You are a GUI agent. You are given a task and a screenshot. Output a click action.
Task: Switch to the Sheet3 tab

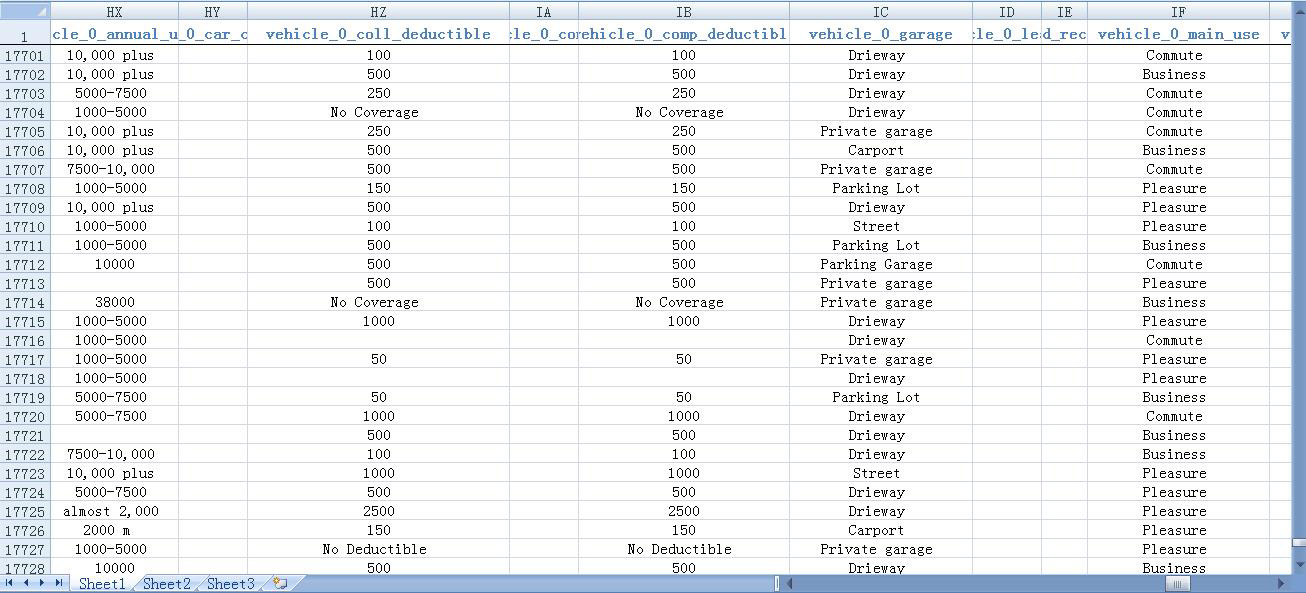[x=230, y=584]
